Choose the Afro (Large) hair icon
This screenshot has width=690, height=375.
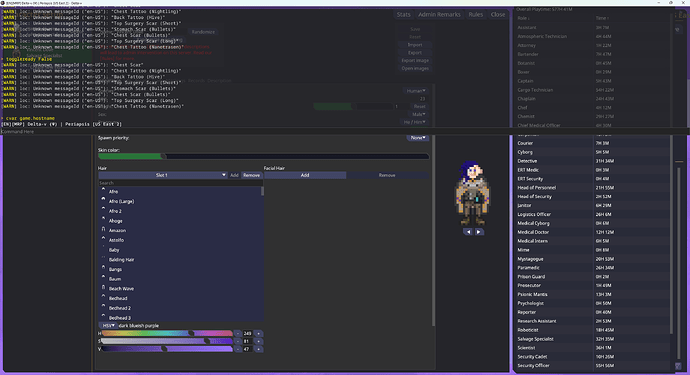[x=103, y=200]
